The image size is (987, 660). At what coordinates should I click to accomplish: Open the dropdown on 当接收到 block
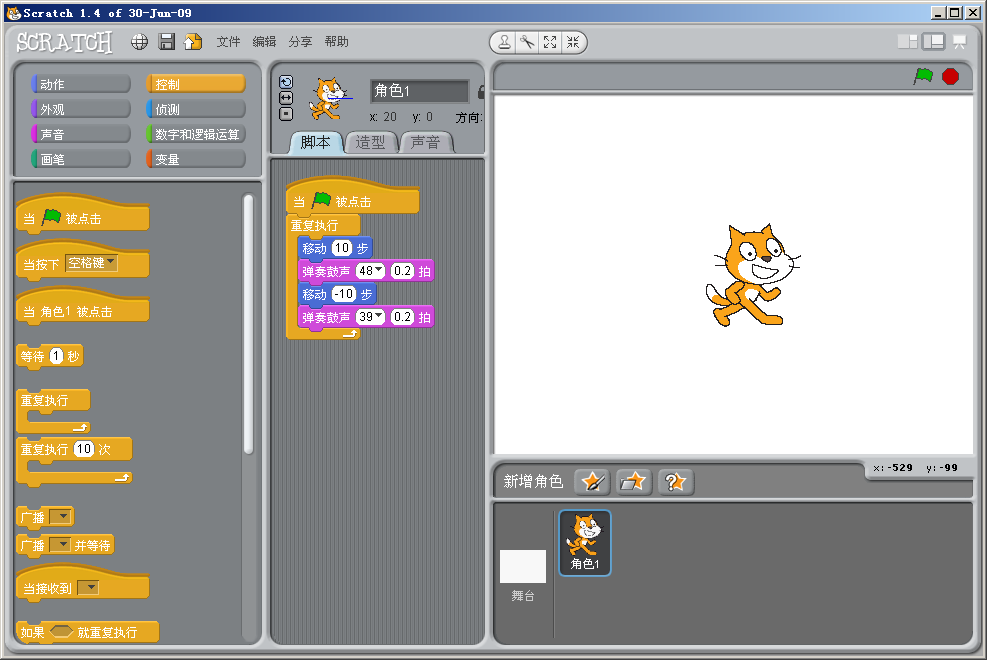[x=88, y=588]
